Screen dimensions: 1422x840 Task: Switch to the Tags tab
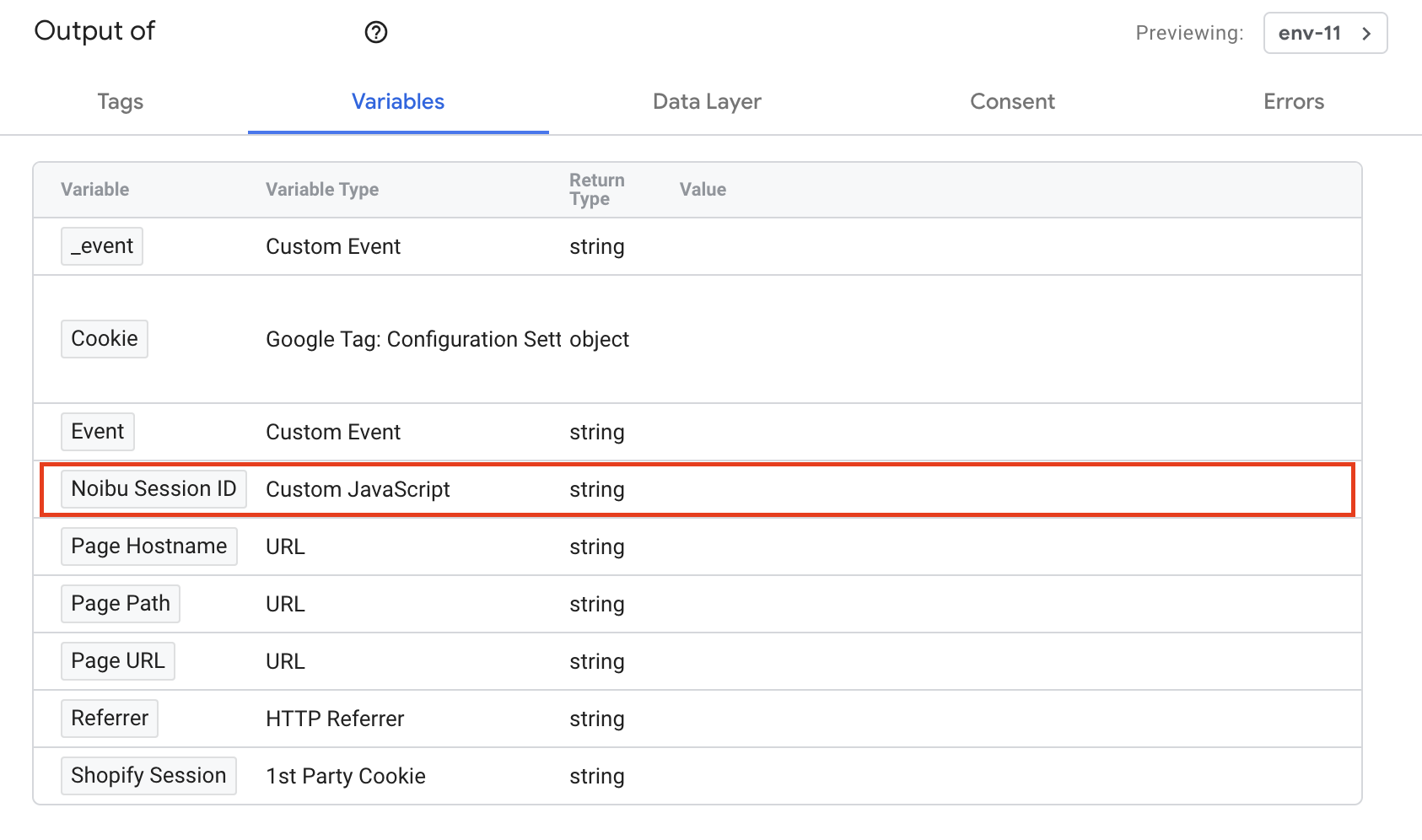(121, 102)
